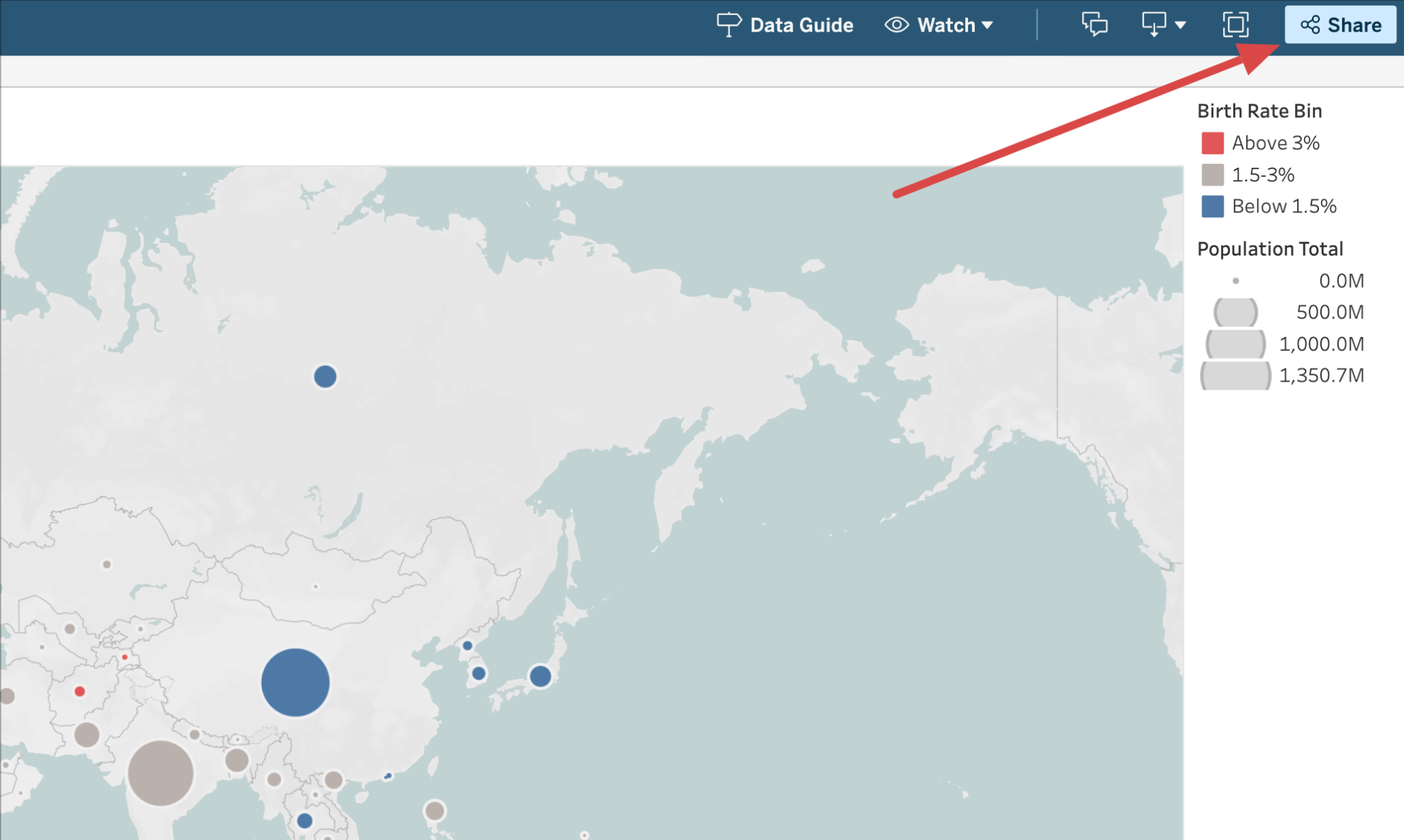Screen dimensions: 1404x840
Task: Open the download options dropdown arrow
Action: coord(1181,25)
